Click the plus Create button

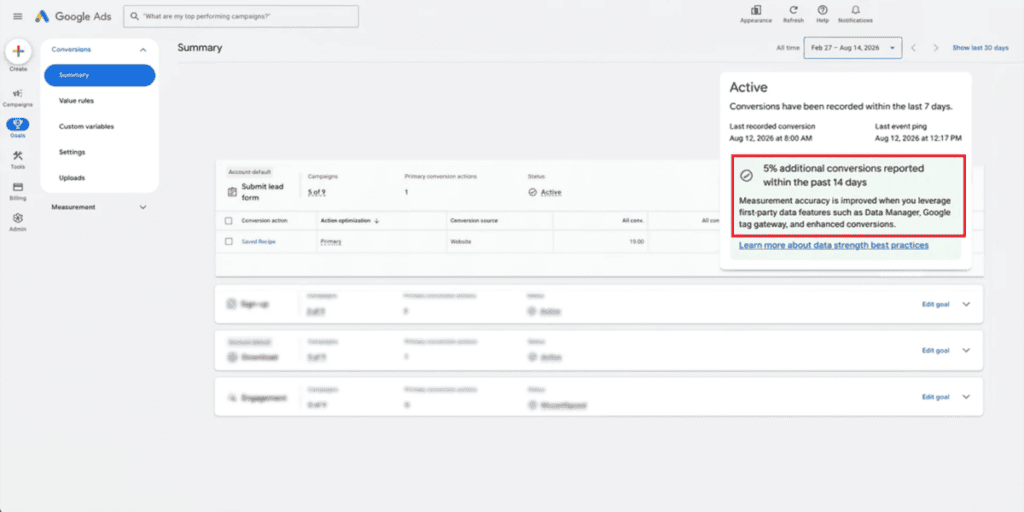[18, 51]
